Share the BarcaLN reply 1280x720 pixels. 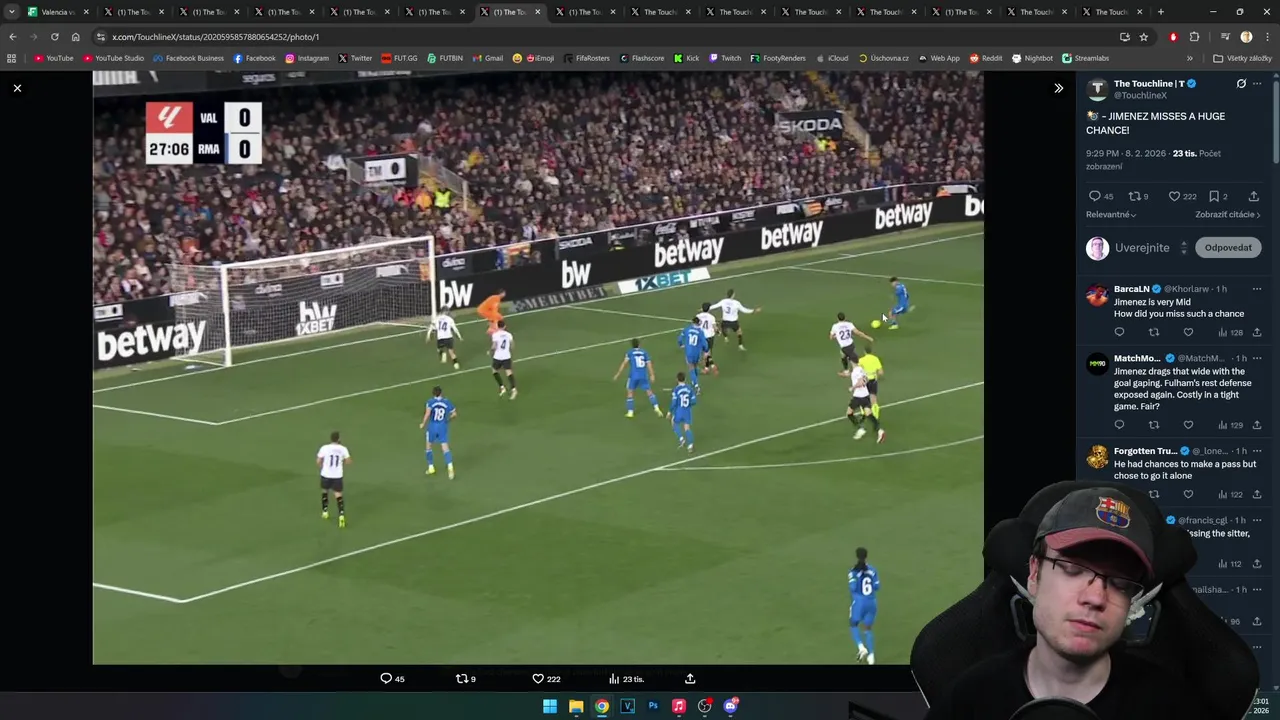coord(1257,332)
